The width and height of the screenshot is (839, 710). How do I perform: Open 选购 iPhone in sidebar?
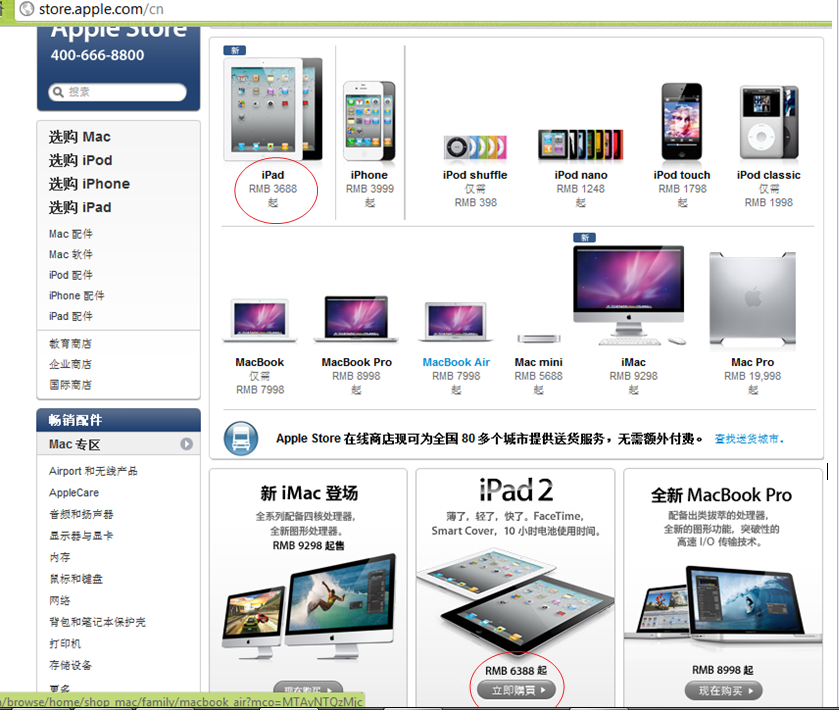click(89, 184)
